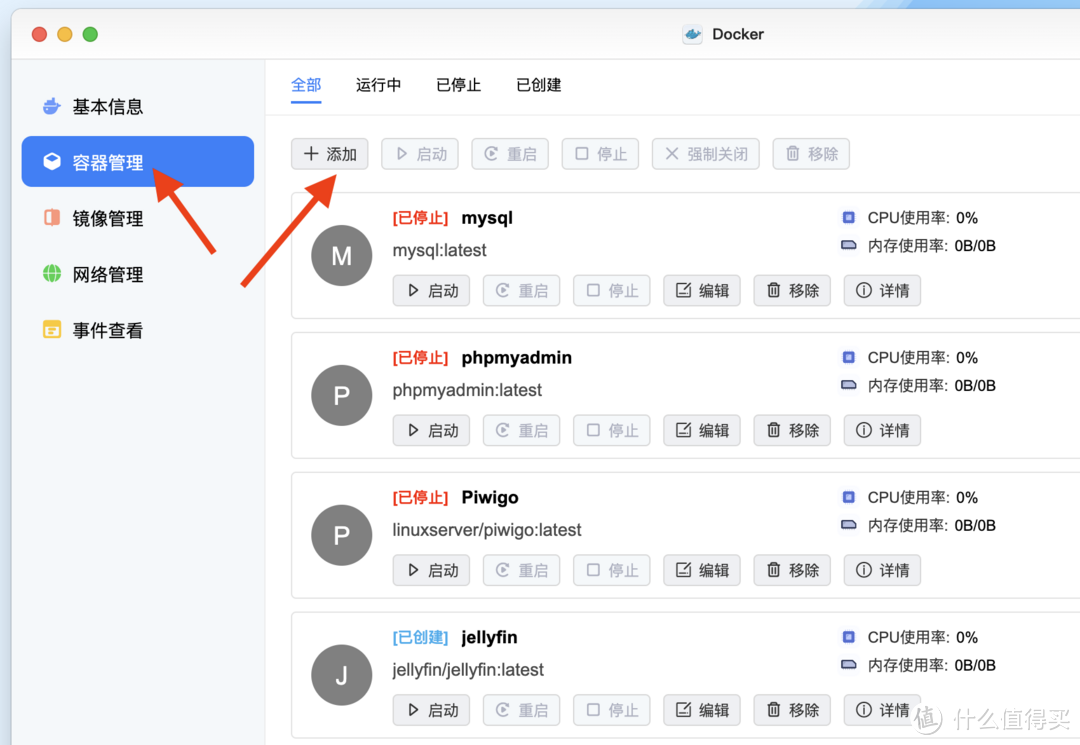Click the top toolbar 重启 button
Image resolution: width=1080 pixels, height=745 pixels.
pyautogui.click(x=510, y=154)
